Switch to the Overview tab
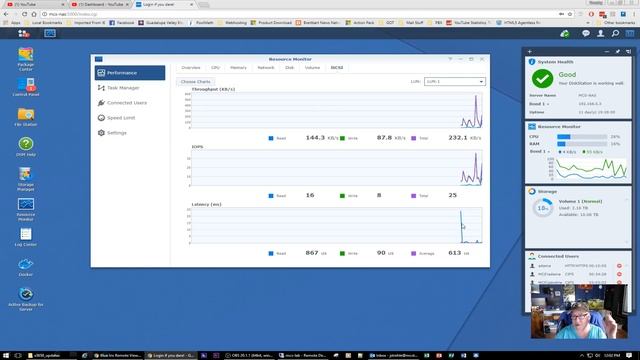Image resolution: width=640 pixels, height=360 pixels. (x=191, y=68)
